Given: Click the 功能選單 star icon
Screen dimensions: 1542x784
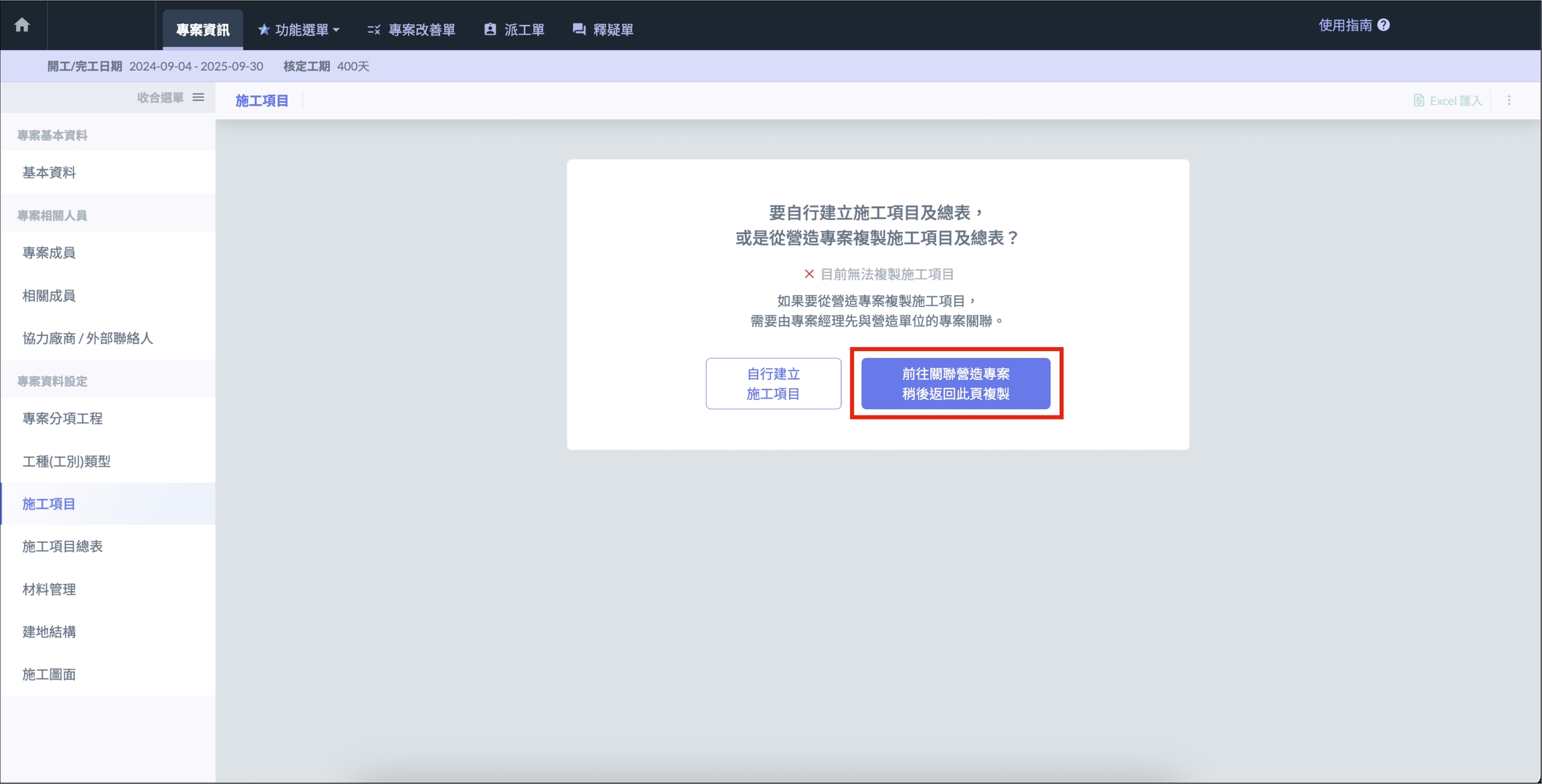Looking at the screenshot, I should pos(264,29).
